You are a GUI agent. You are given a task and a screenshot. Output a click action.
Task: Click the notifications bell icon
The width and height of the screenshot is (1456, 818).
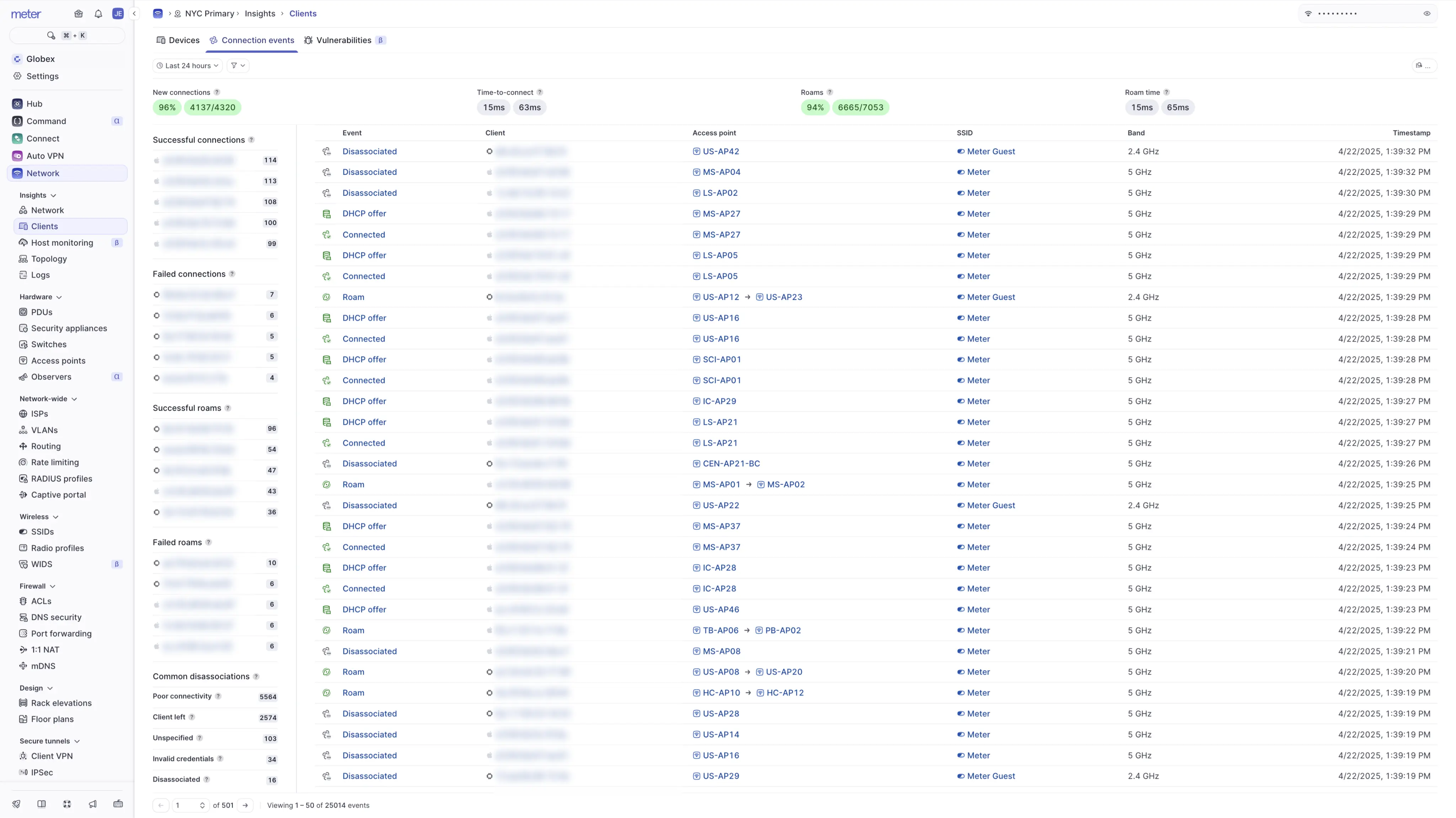pyautogui.click(x=98, y=14)
